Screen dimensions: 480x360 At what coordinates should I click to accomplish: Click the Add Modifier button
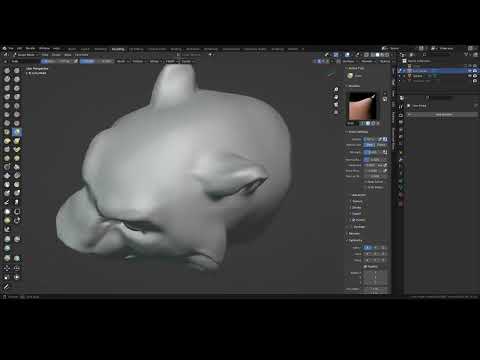443,114
